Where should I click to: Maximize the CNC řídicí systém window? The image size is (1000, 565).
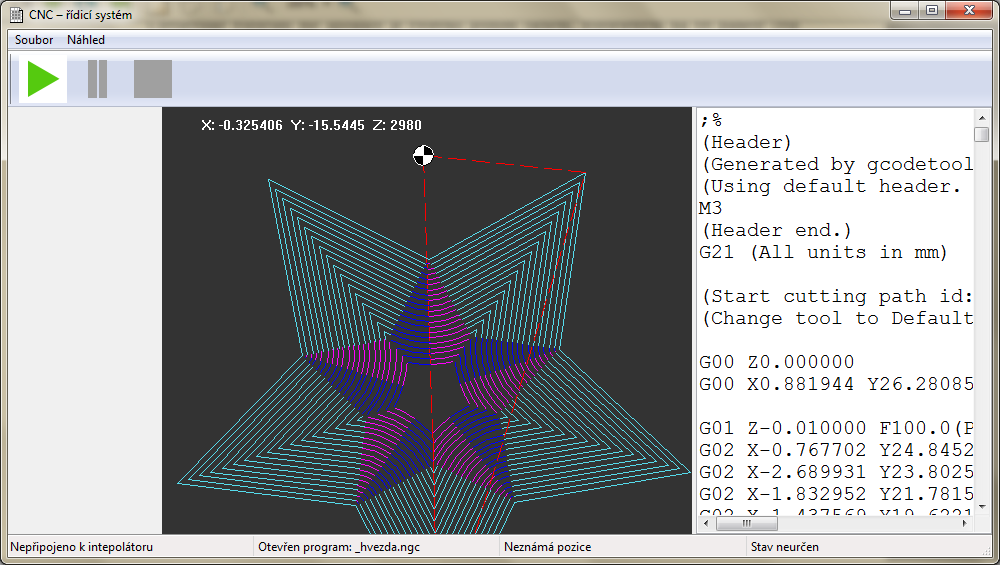(932, 11)
